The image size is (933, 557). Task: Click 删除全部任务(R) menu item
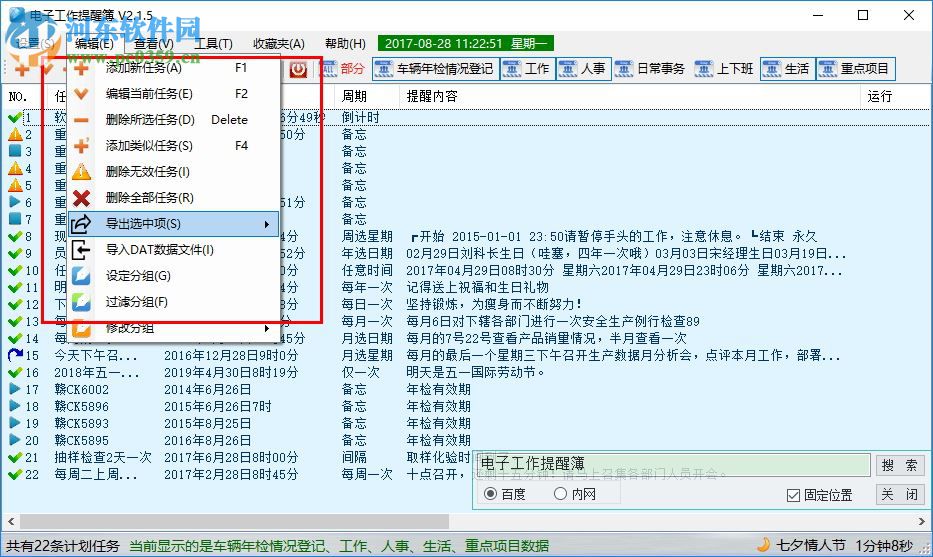point(173,198)
